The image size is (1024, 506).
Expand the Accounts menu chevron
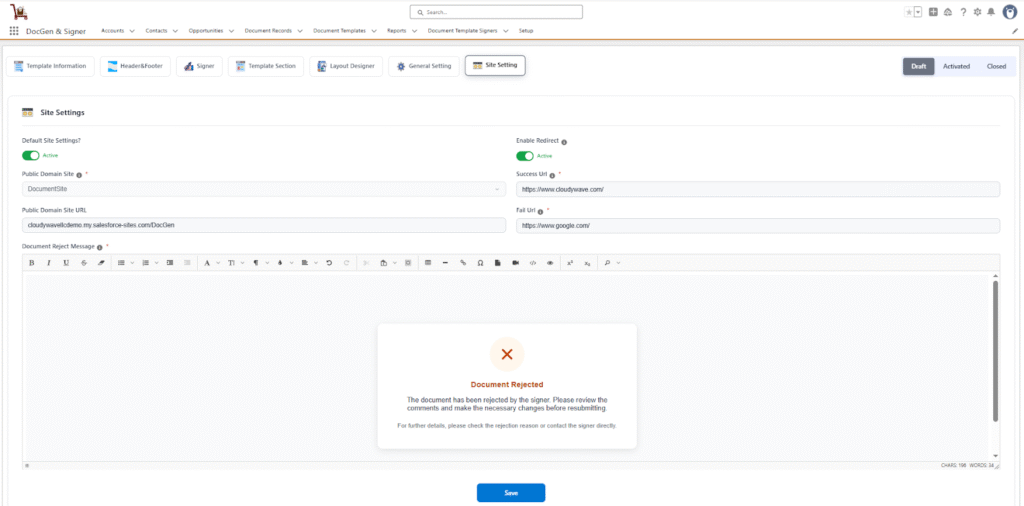click(x=132, y=31)
